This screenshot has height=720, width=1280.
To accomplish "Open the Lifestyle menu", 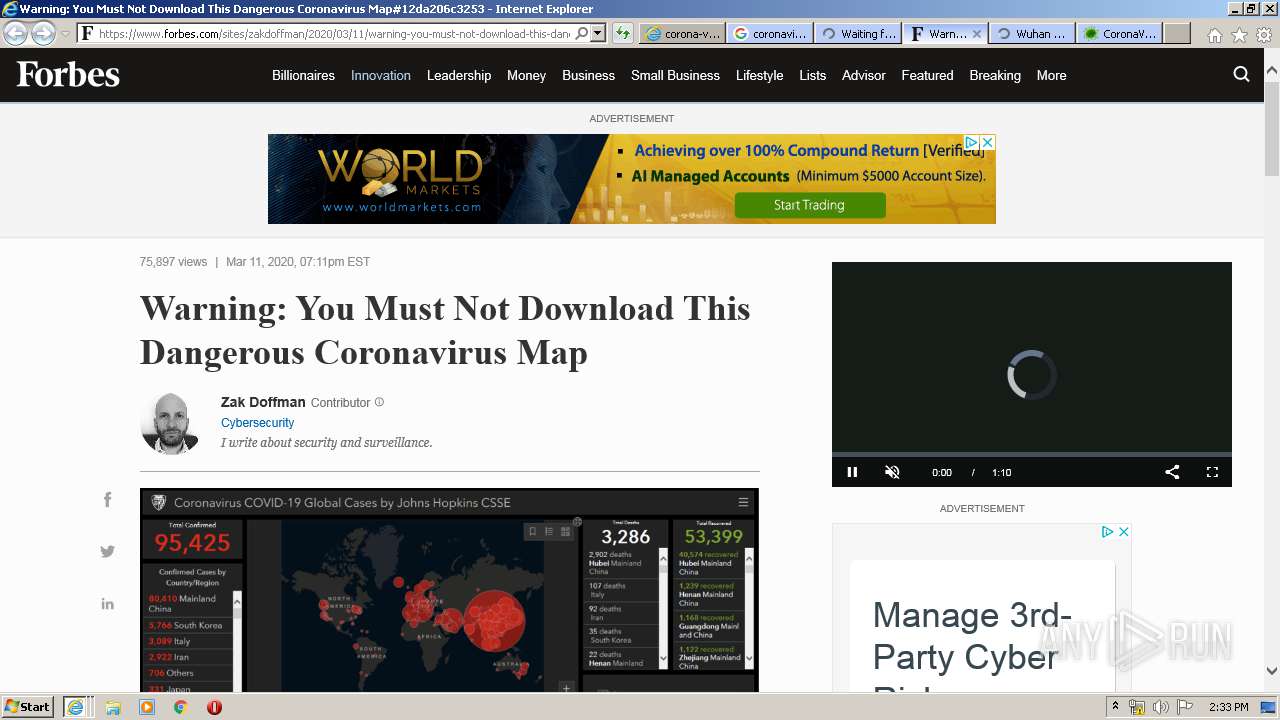I will click(x=759, y=75).
